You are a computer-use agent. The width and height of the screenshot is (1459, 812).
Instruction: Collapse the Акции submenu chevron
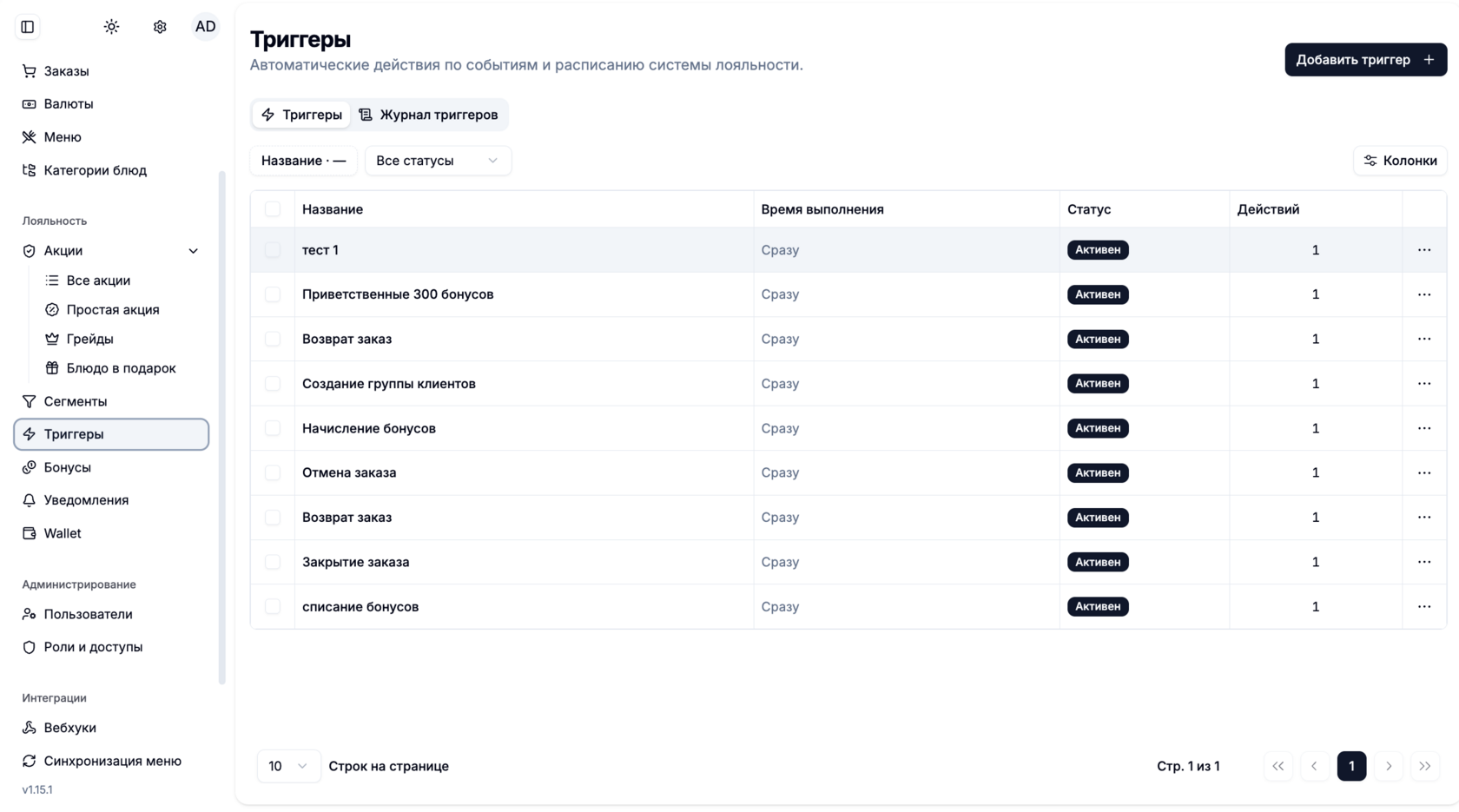coord(193,251)
